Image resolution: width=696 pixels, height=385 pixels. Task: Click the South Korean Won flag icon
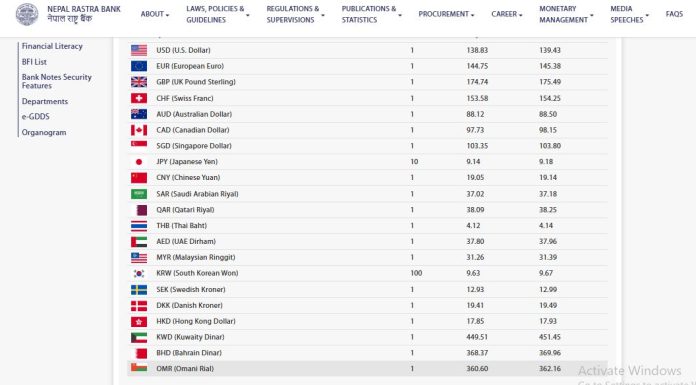[139, 273]
